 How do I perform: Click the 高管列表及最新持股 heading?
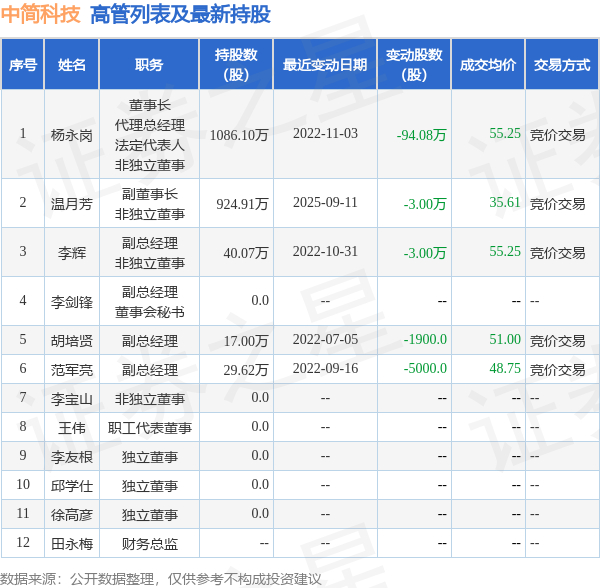pos(180,15)
